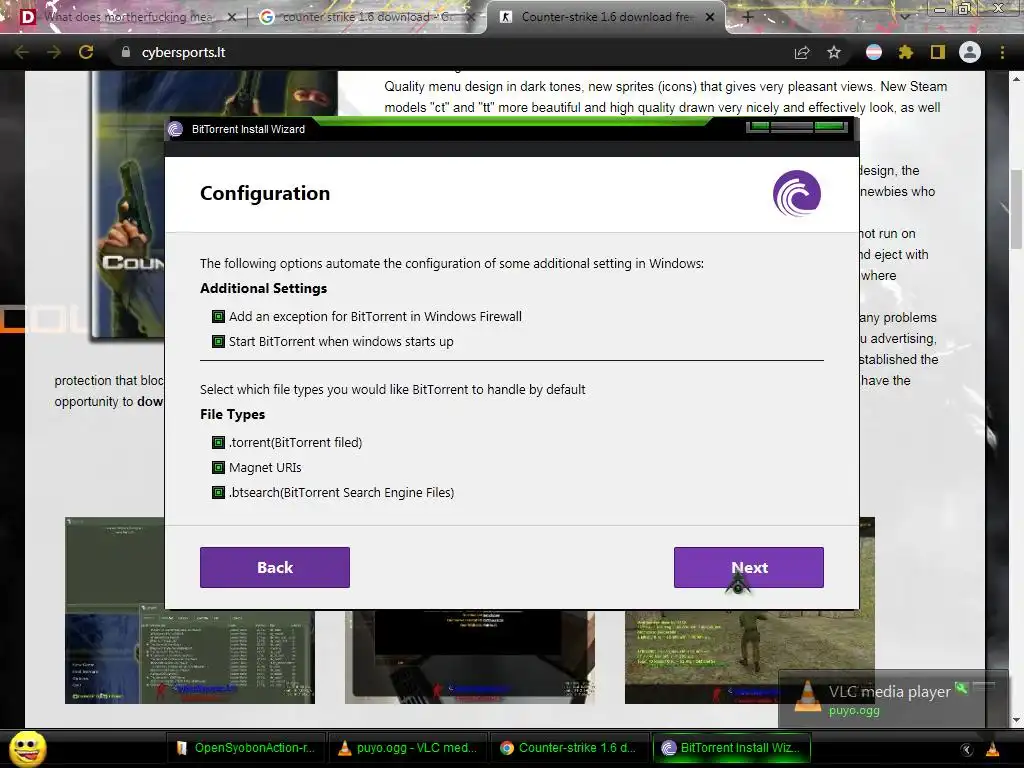Image resolution: width=1024 pixels, height=768 pixels.
Task: Toggle Start BitTorrent when windows starts up
Action: coord(218,342)
